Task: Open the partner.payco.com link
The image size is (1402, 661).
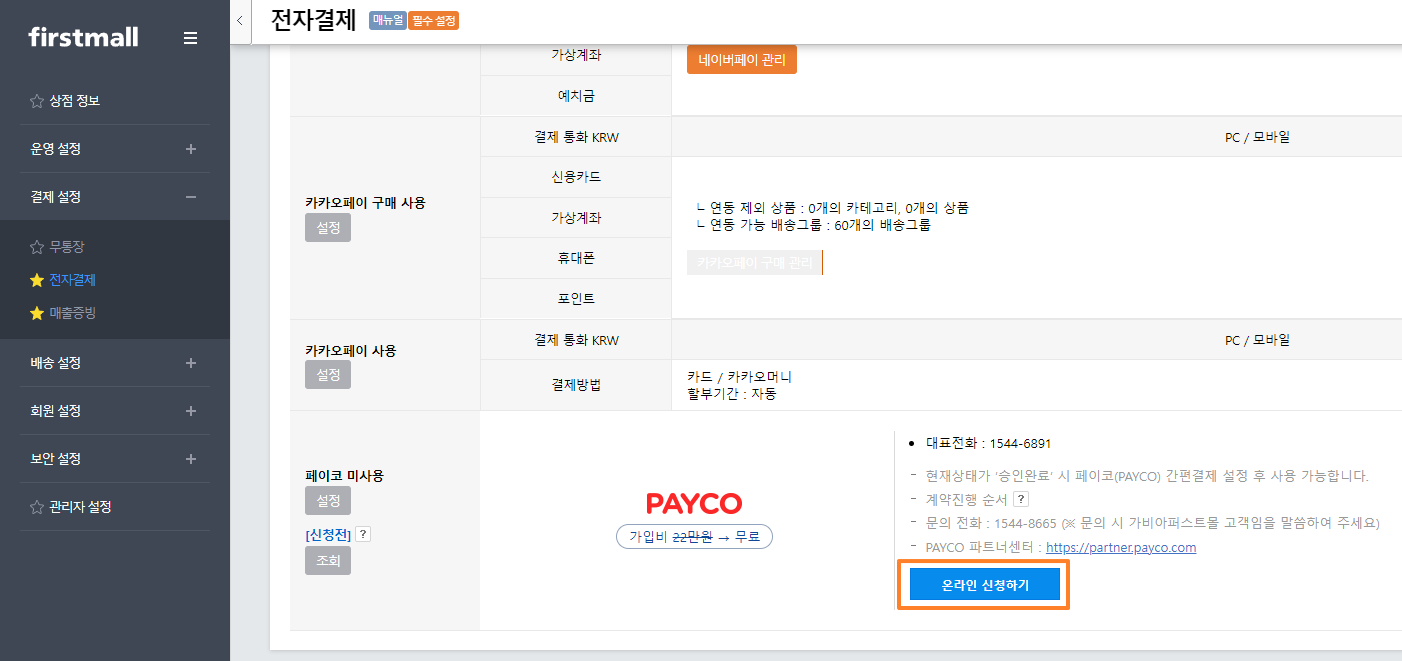Action: 1121,548
